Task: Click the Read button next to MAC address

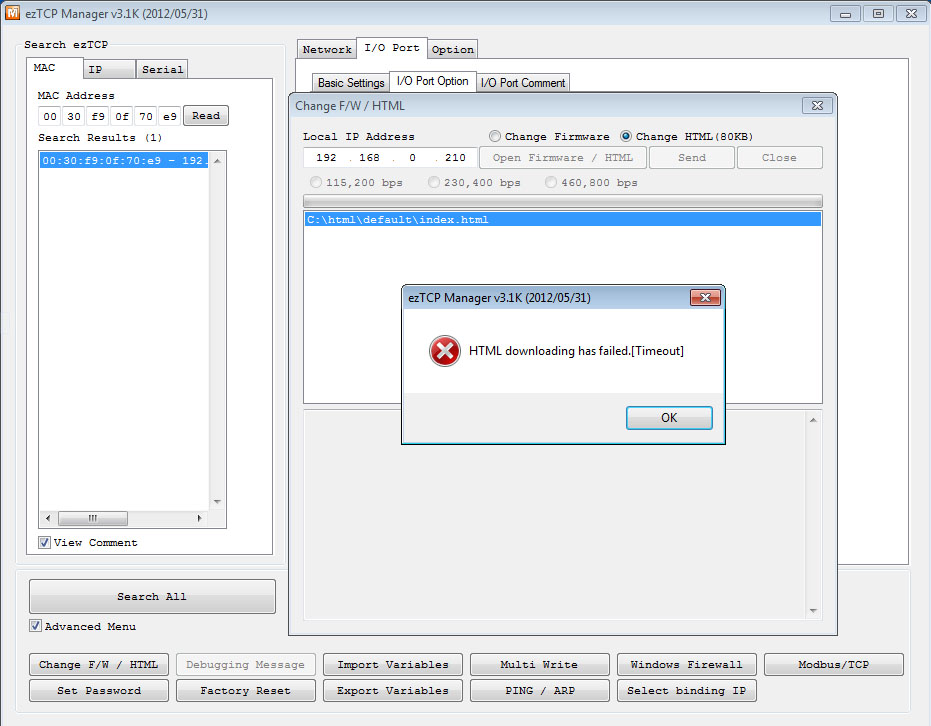Action: pyautogui.click(x=206, y=116)
